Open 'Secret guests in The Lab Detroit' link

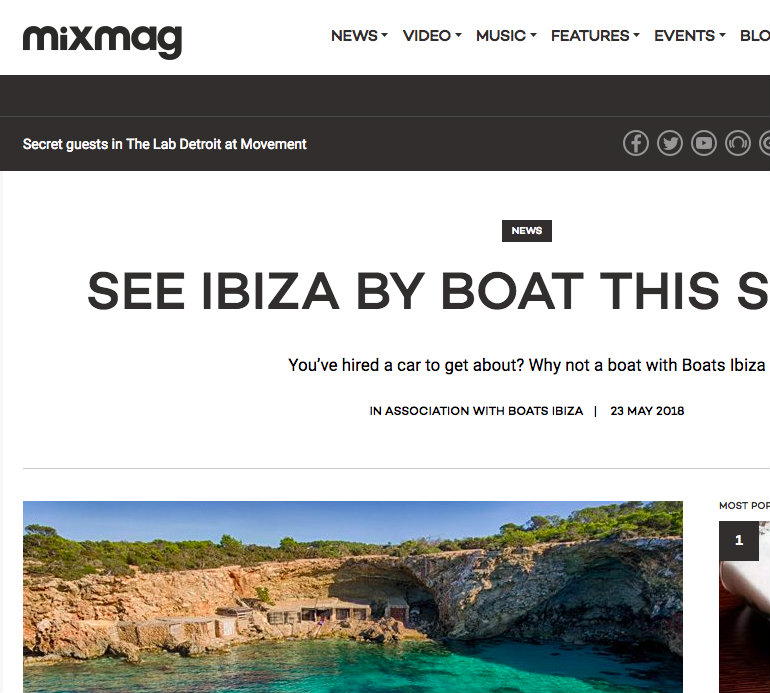pos(165,144)
